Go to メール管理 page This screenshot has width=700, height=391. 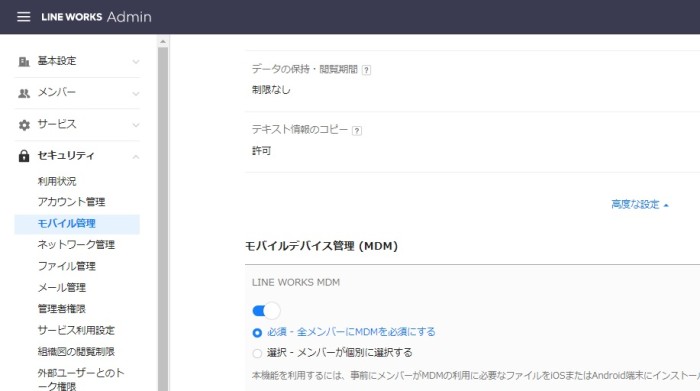click(62, 287)
